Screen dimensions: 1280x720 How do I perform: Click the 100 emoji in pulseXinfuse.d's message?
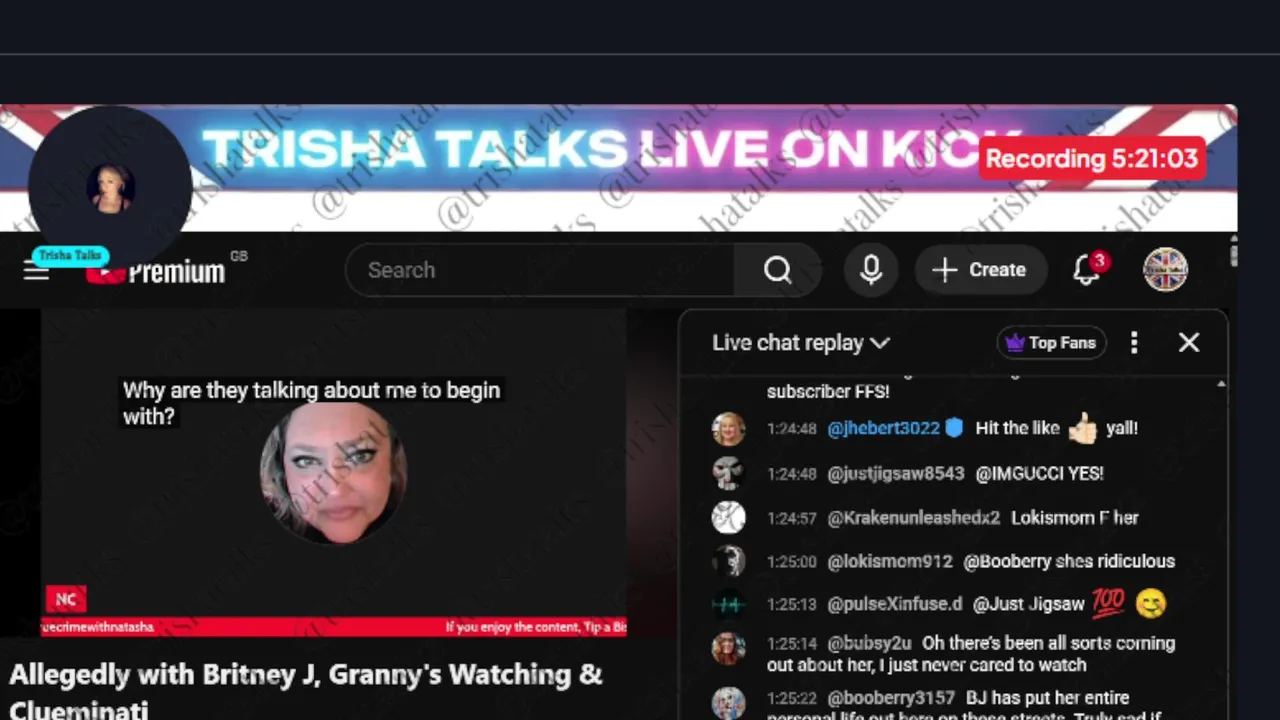pyautogui.click(x=1108, y=603)
